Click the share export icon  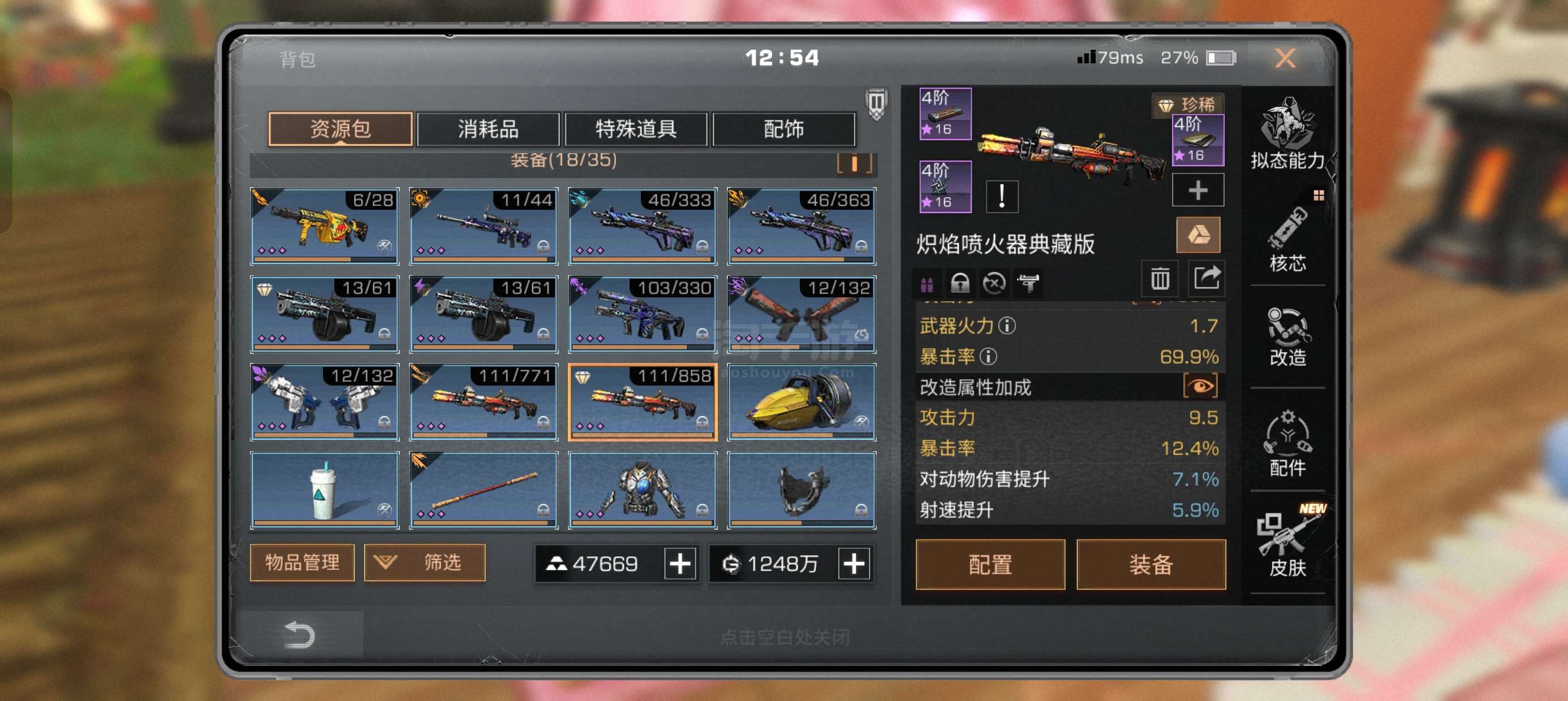click(x=1207, y=279)
